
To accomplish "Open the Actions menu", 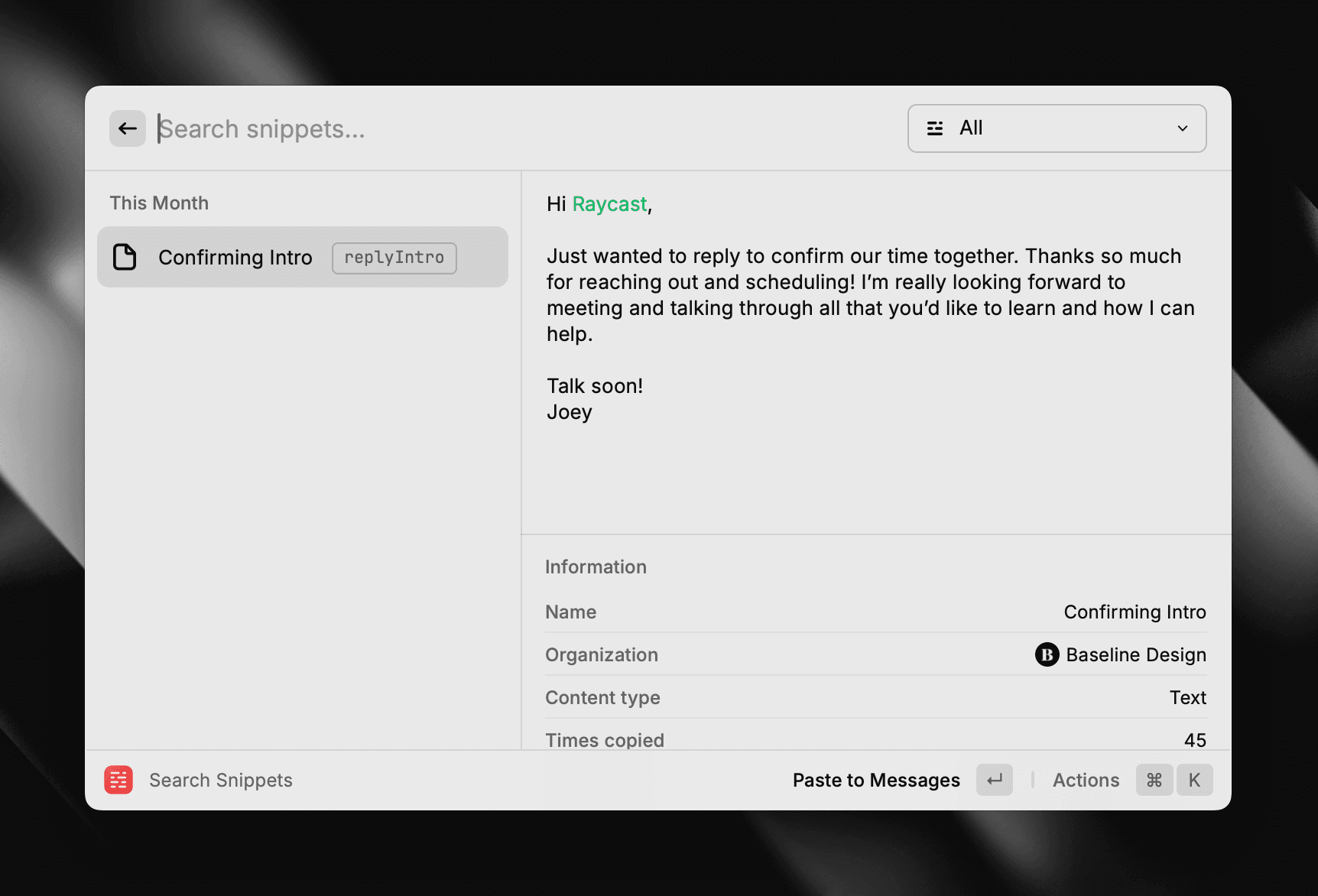I will 1086,780.
